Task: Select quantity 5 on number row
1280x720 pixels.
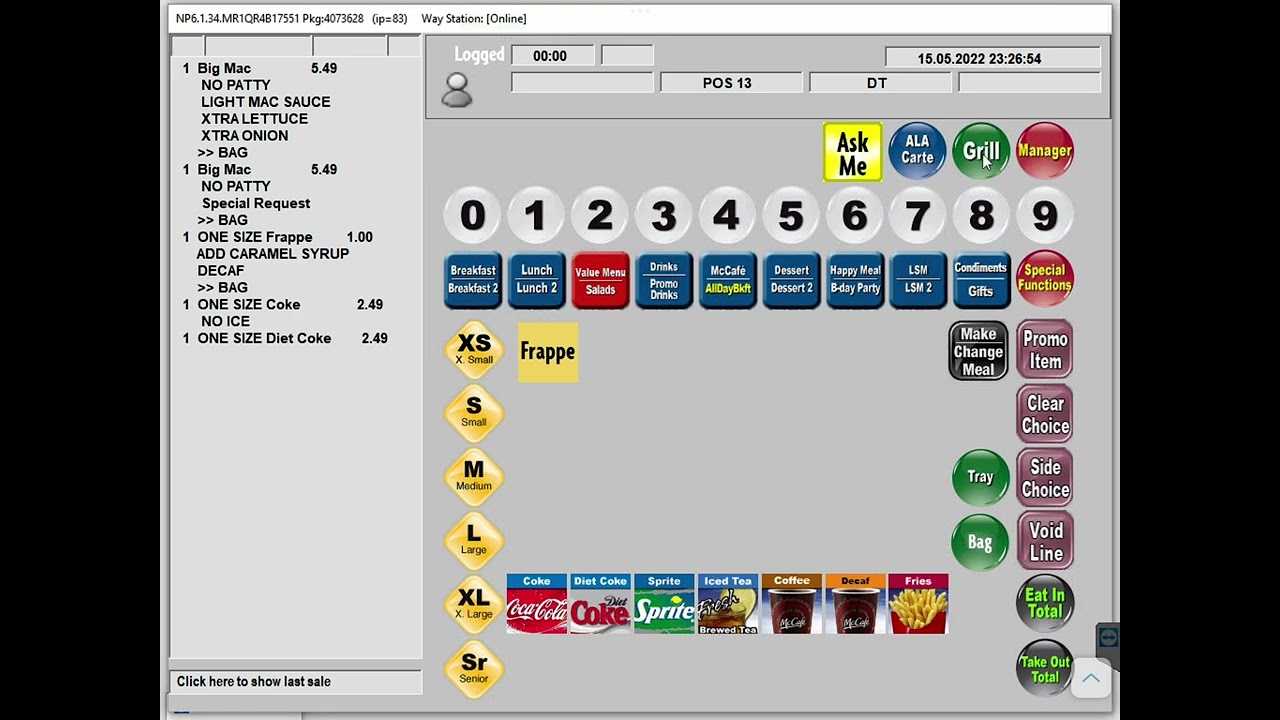Action: pyautogui.click(x=791, y=215)
